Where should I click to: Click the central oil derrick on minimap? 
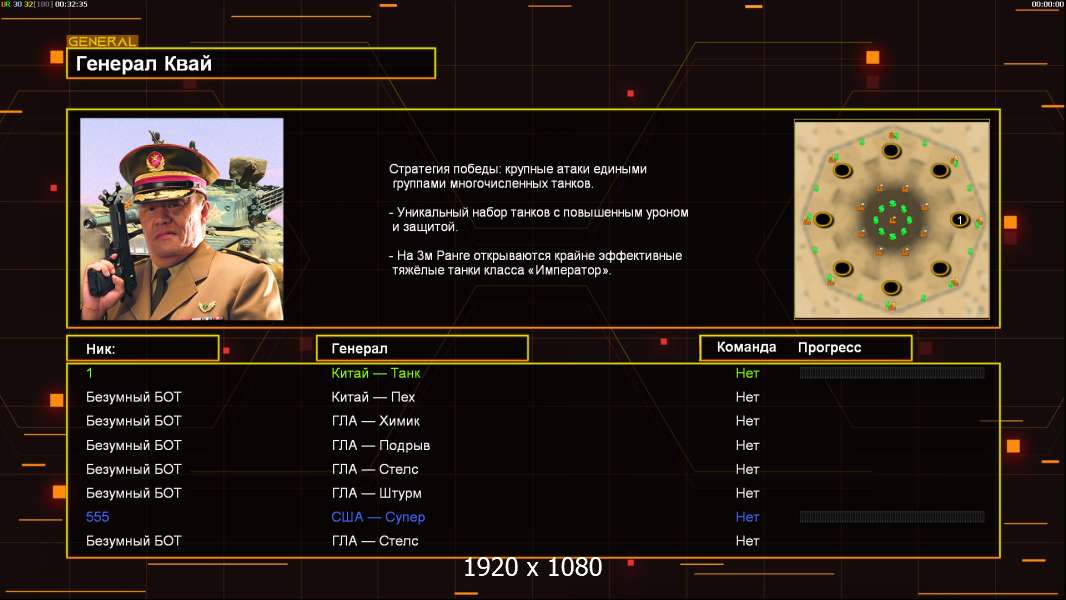(891, 220)
